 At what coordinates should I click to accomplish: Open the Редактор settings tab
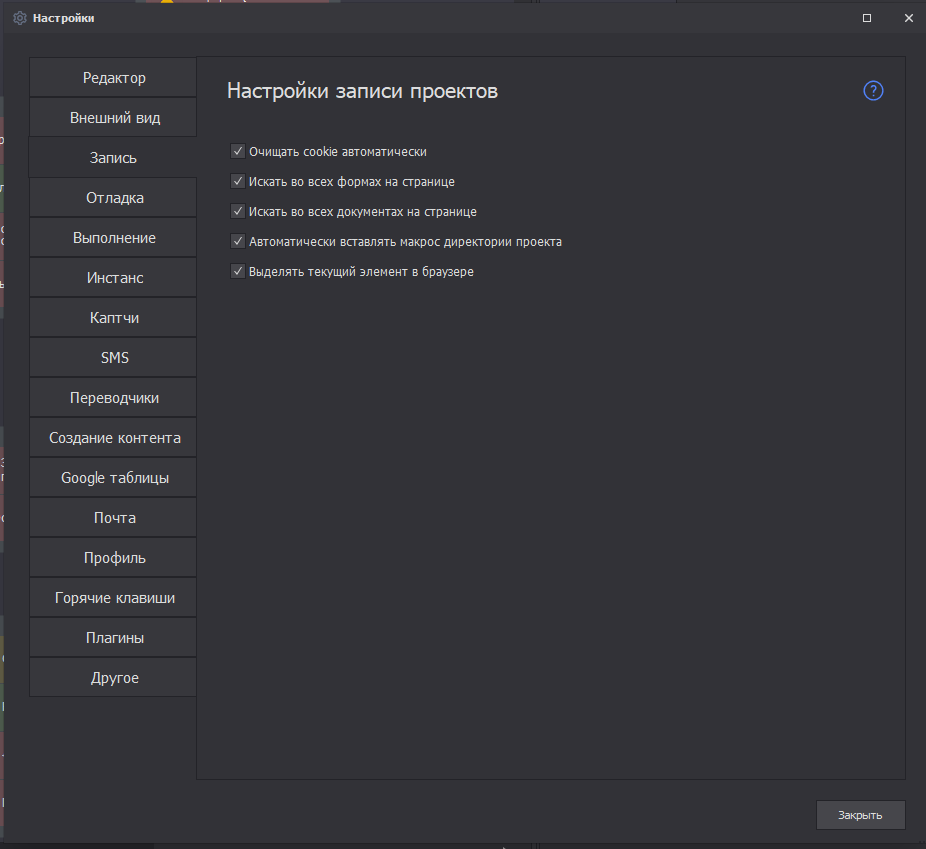coord(114,78)
